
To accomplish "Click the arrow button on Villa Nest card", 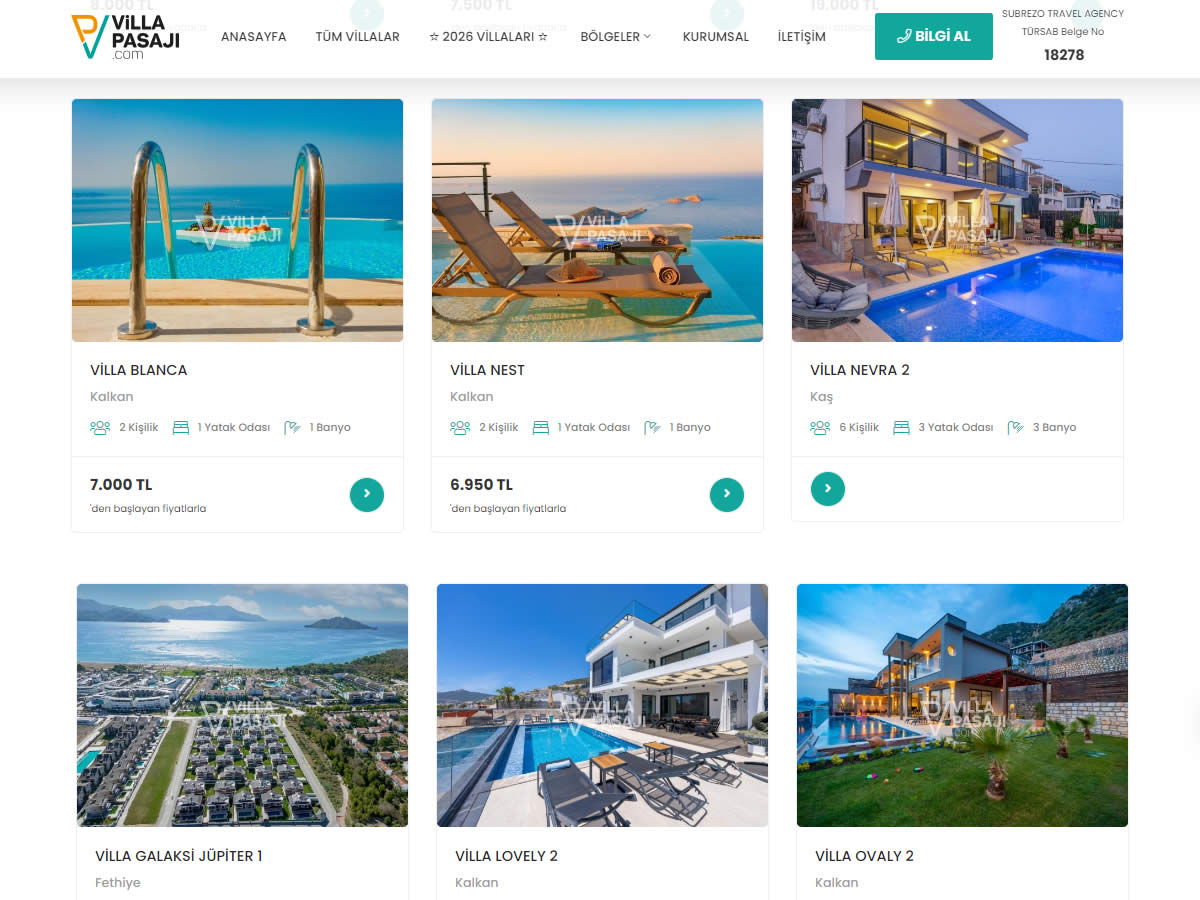I will coord(727,494).
